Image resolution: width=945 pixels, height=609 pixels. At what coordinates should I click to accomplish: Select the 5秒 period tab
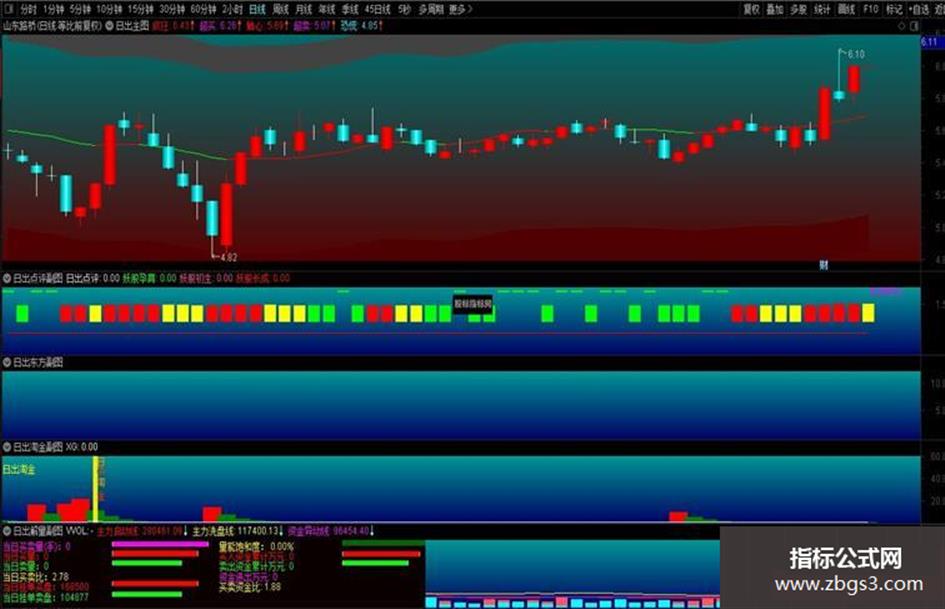point(404,9)
